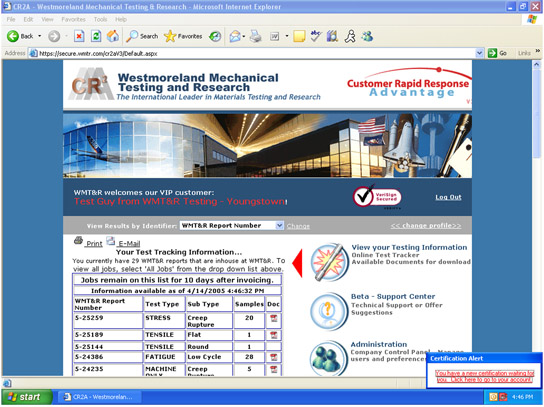Open the Tools menu

pyautogui.click(x=100, y=19)
